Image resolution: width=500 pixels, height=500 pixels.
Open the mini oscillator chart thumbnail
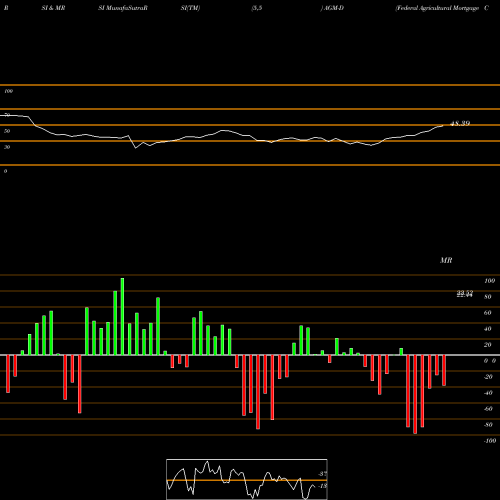pos(247,479)
